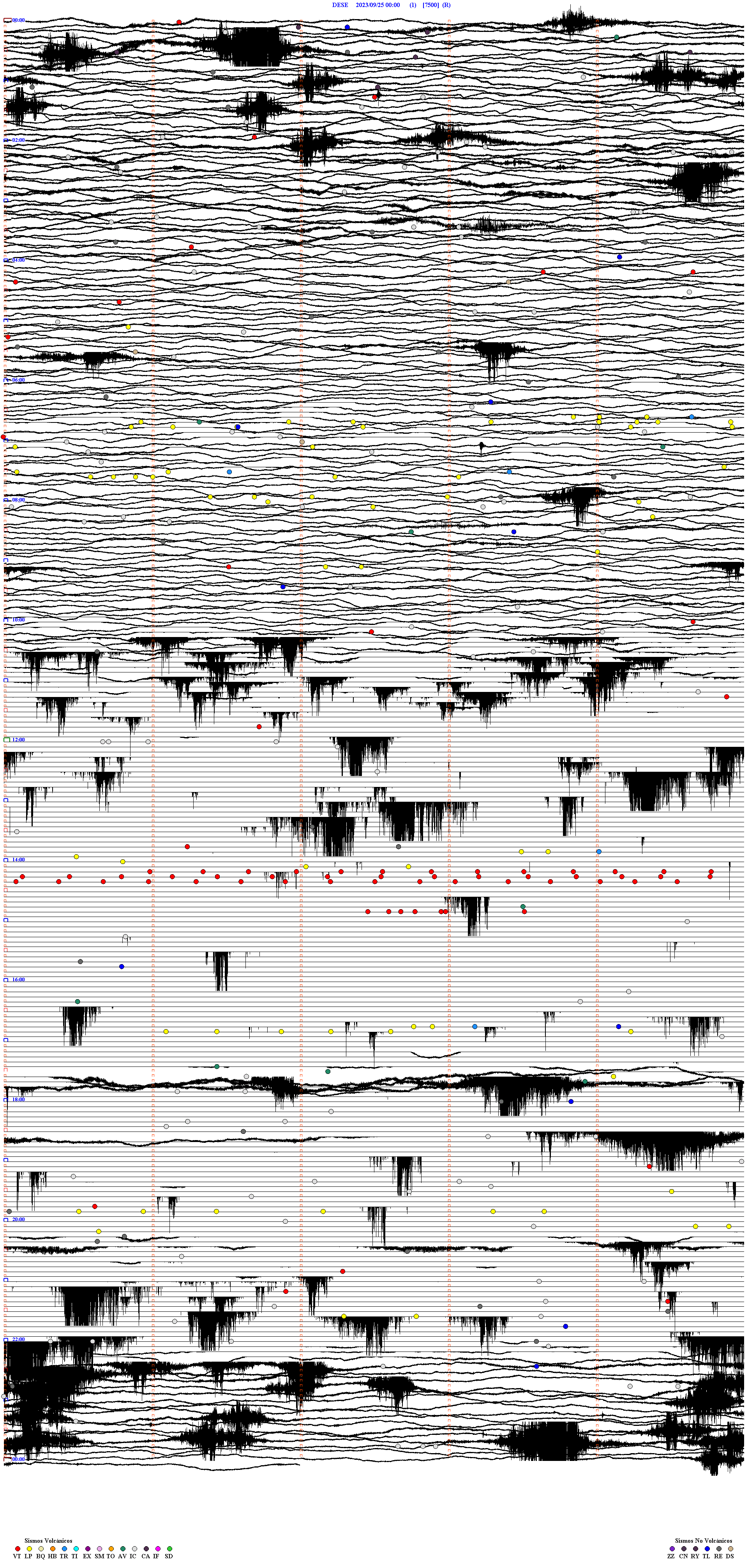Screen dimensions: 748x1568
Task: Click the EX legend label
Action: 87,1556
